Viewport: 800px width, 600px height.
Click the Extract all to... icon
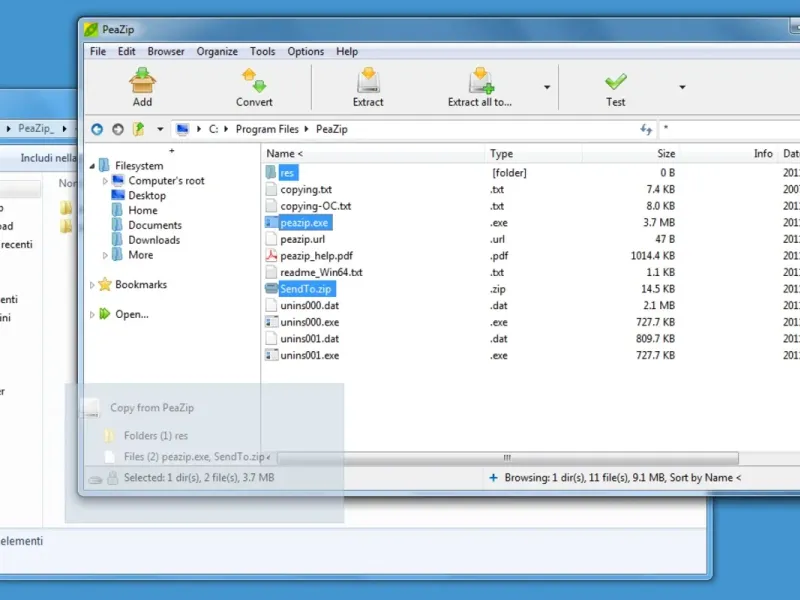click(480, 80)
